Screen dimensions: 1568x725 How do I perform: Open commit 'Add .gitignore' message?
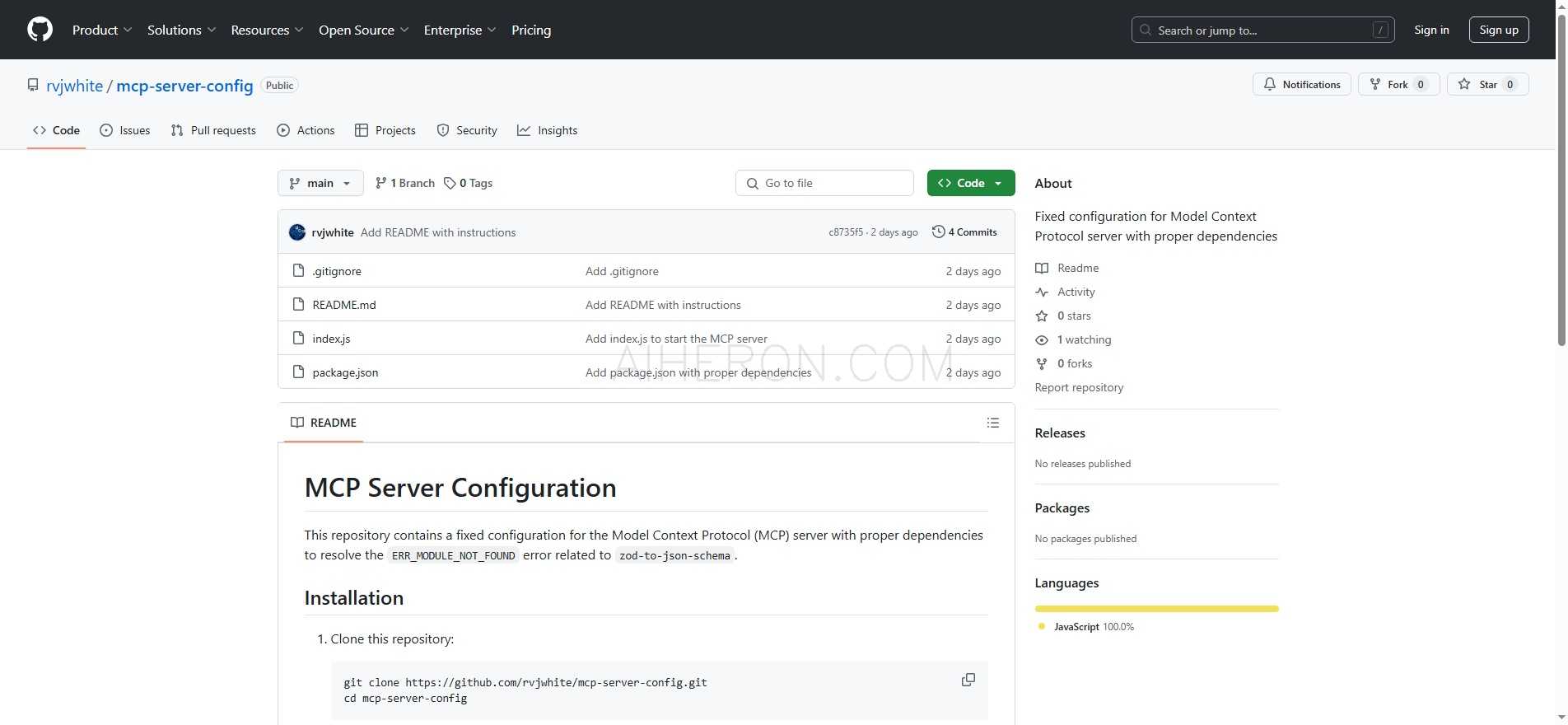click(x=622, y=271)
